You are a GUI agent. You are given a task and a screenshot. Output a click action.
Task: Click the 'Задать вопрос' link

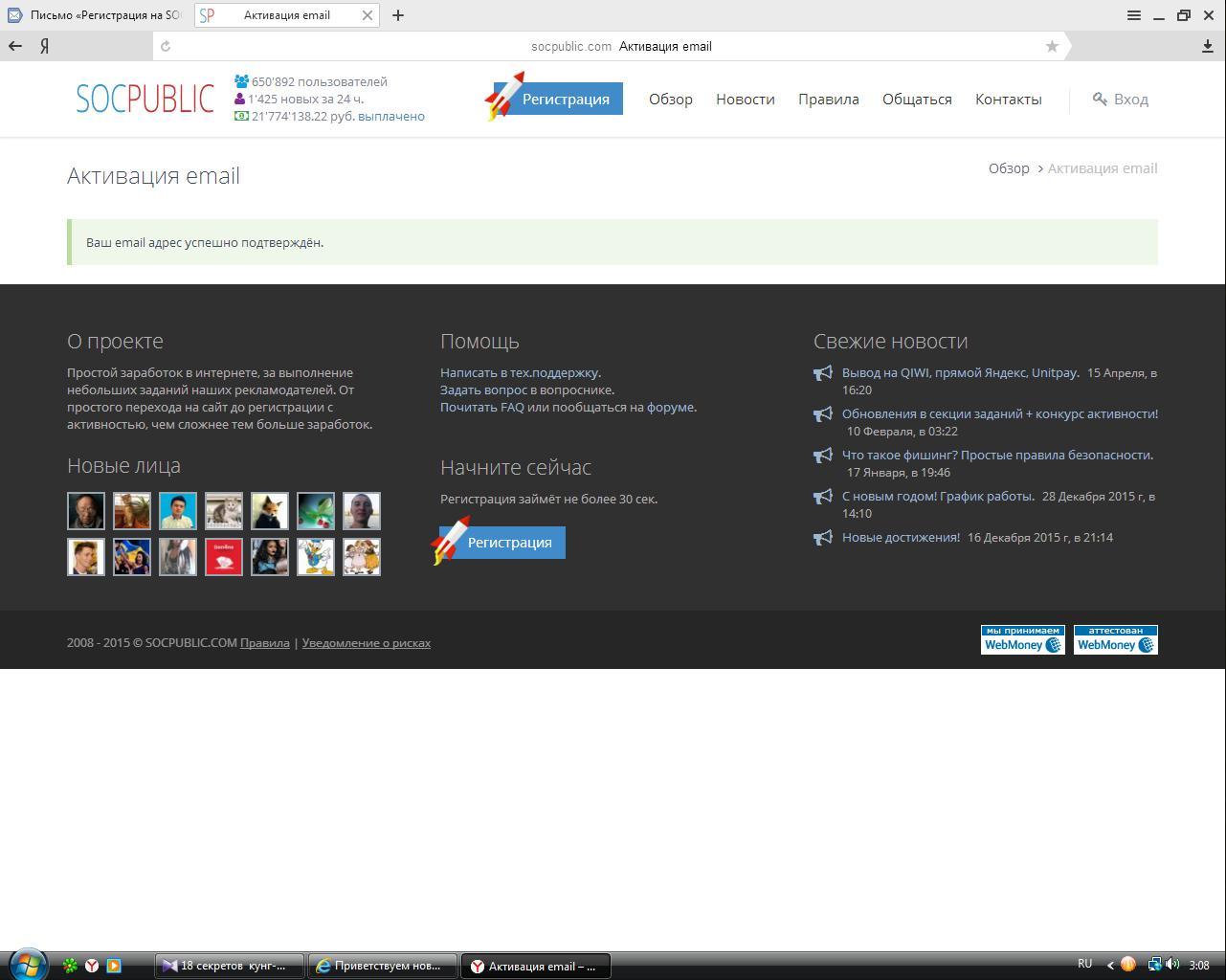point(483,390)
